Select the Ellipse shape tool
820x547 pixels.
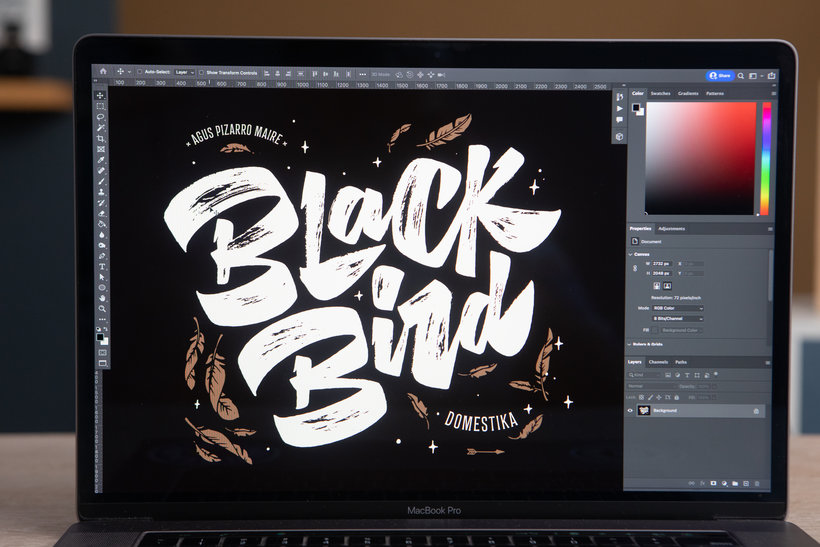pyautogui.click(x=102, y=288)
